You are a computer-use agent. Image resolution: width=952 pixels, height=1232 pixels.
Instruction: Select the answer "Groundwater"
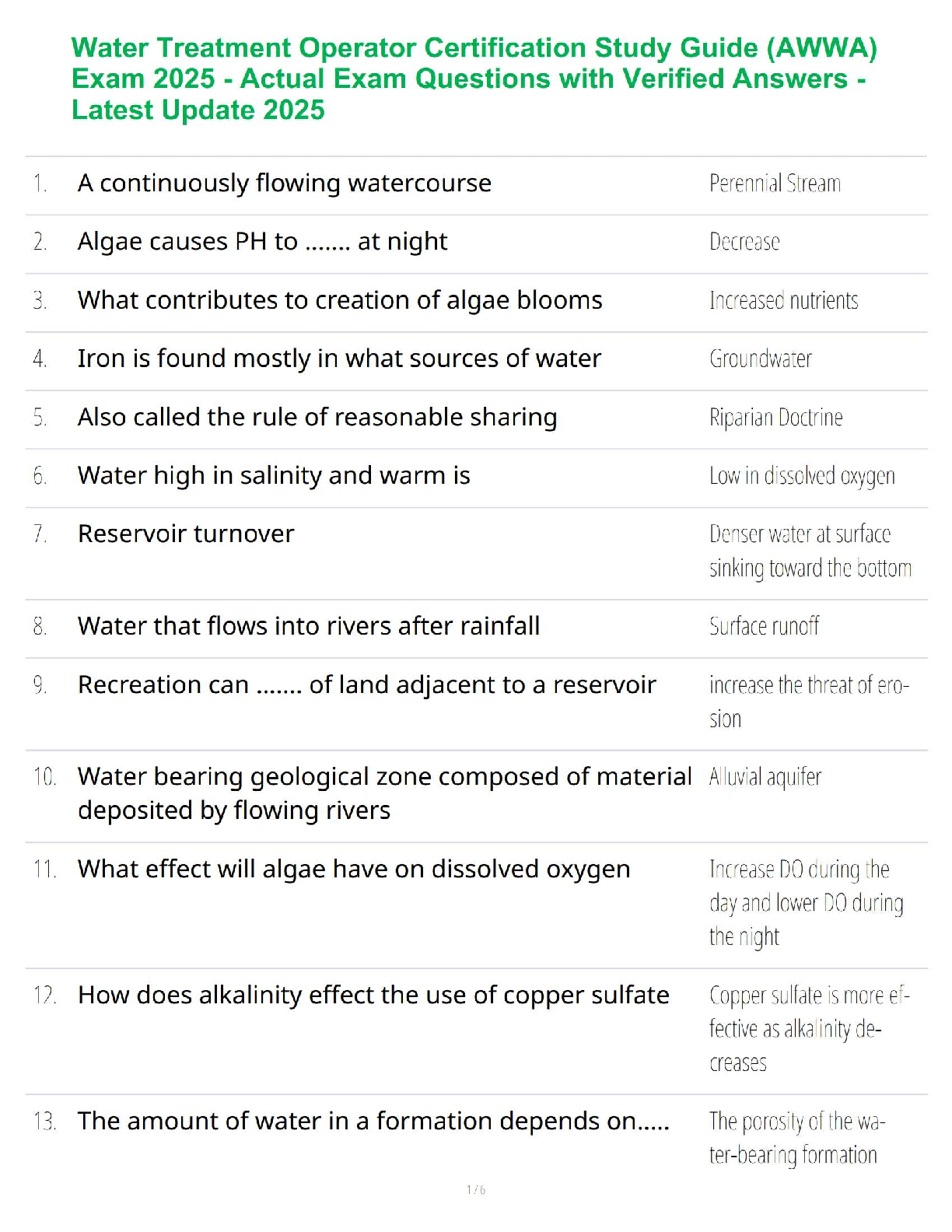click(760, 359)
